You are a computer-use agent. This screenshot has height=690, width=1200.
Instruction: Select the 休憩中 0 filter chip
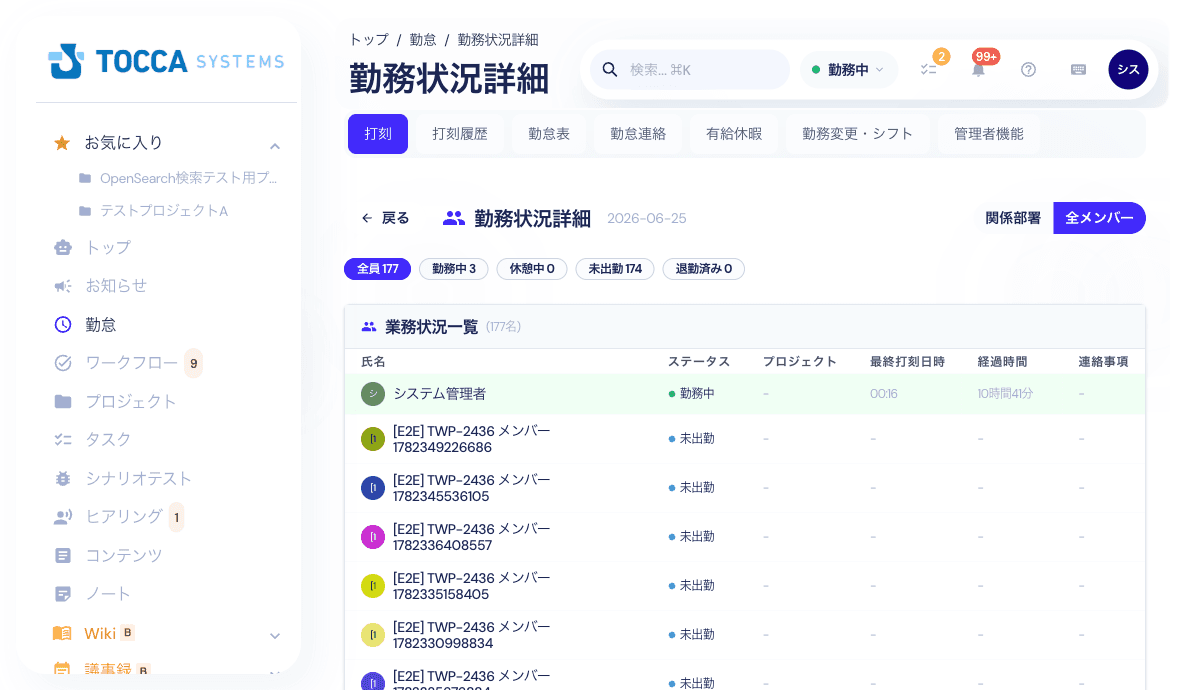[x=532, y=269]
